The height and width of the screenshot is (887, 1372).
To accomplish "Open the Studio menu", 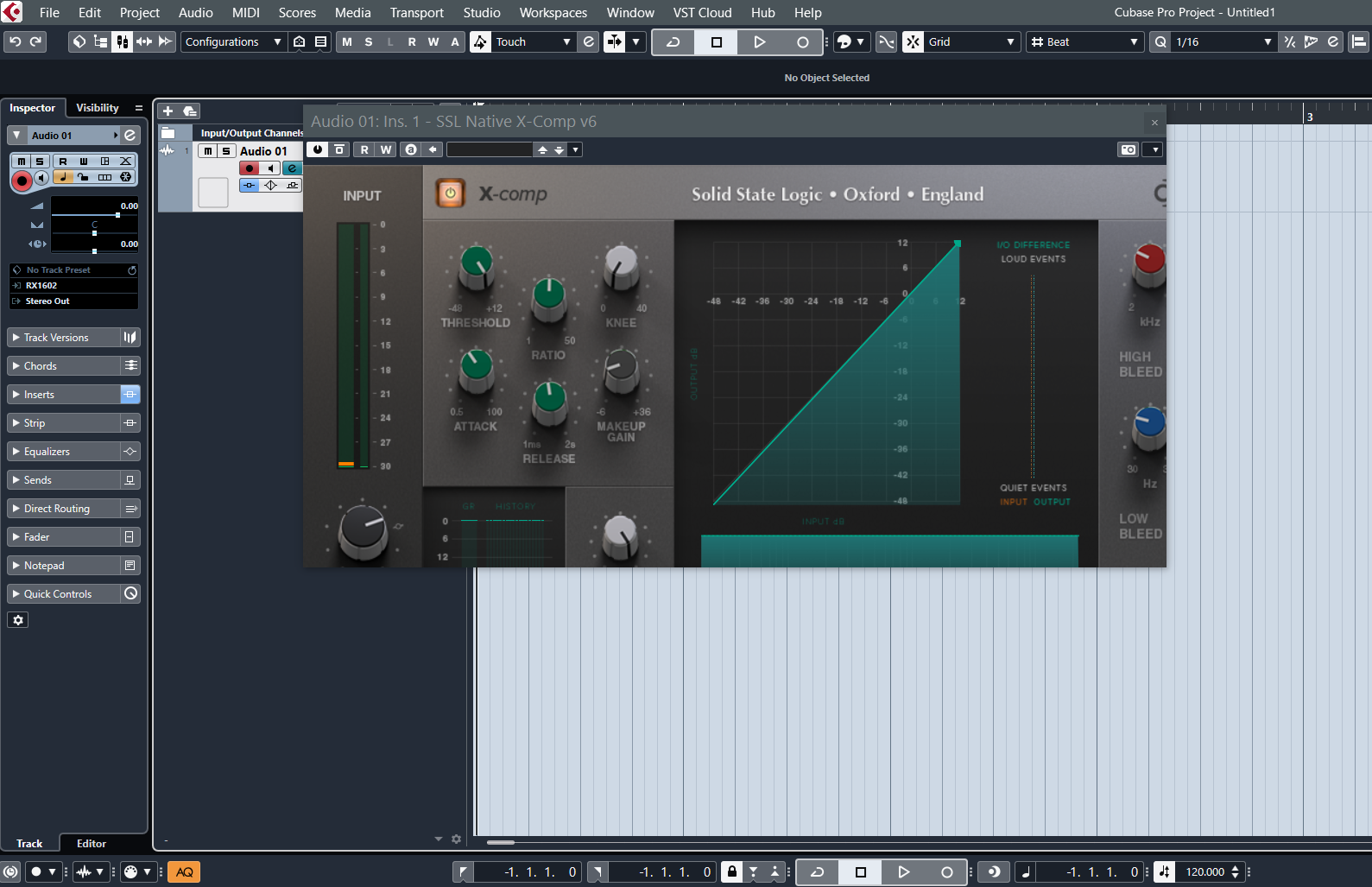I will tap(481, 12).
